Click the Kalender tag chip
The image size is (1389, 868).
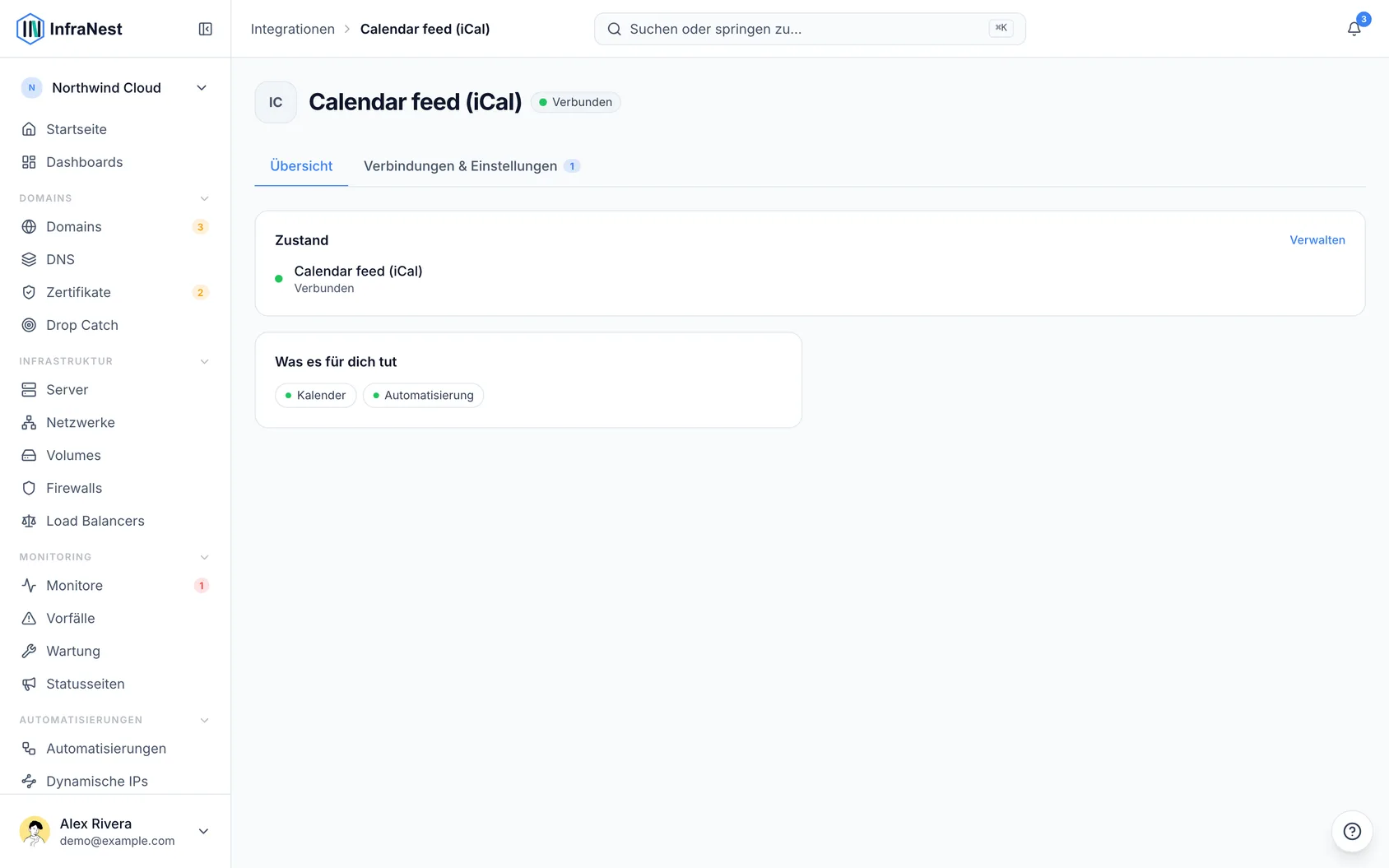point(316,395)
